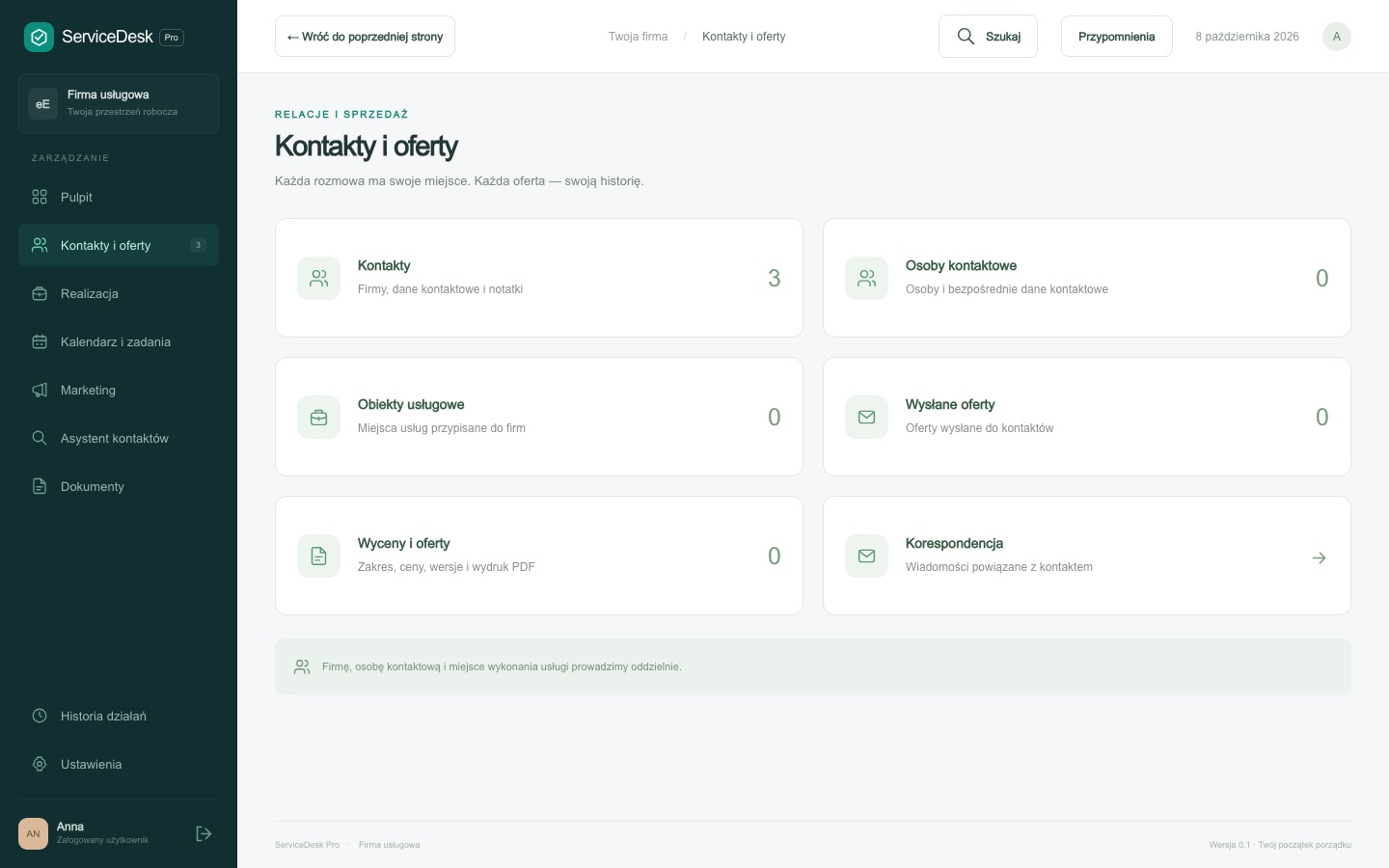Open the Wysłane oferty card title
The image size is (1389, 868).
(x=950, y=404)
